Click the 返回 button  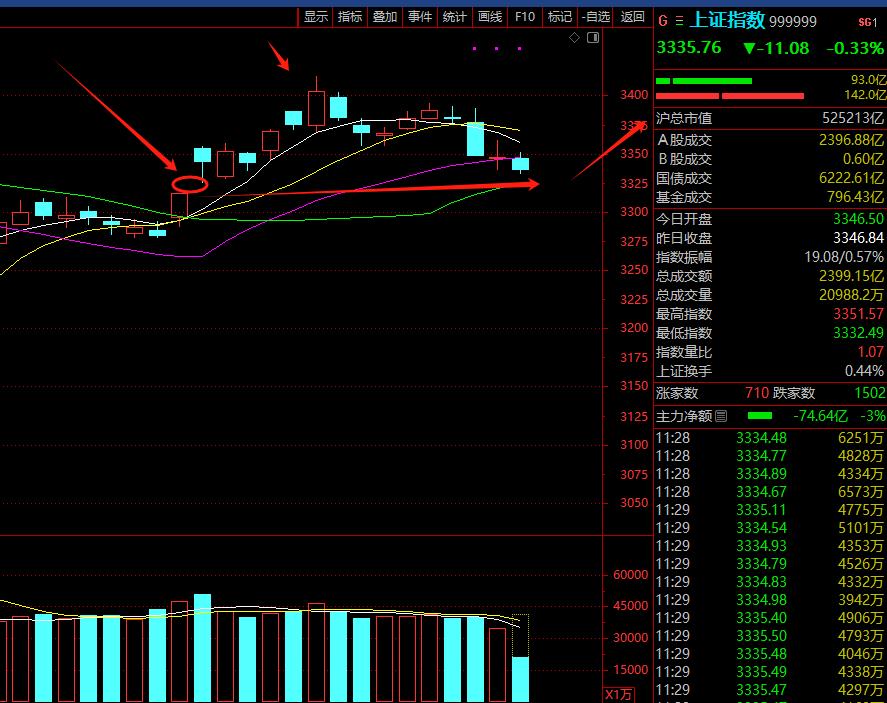pyautogui.click(x=632, y=17)
